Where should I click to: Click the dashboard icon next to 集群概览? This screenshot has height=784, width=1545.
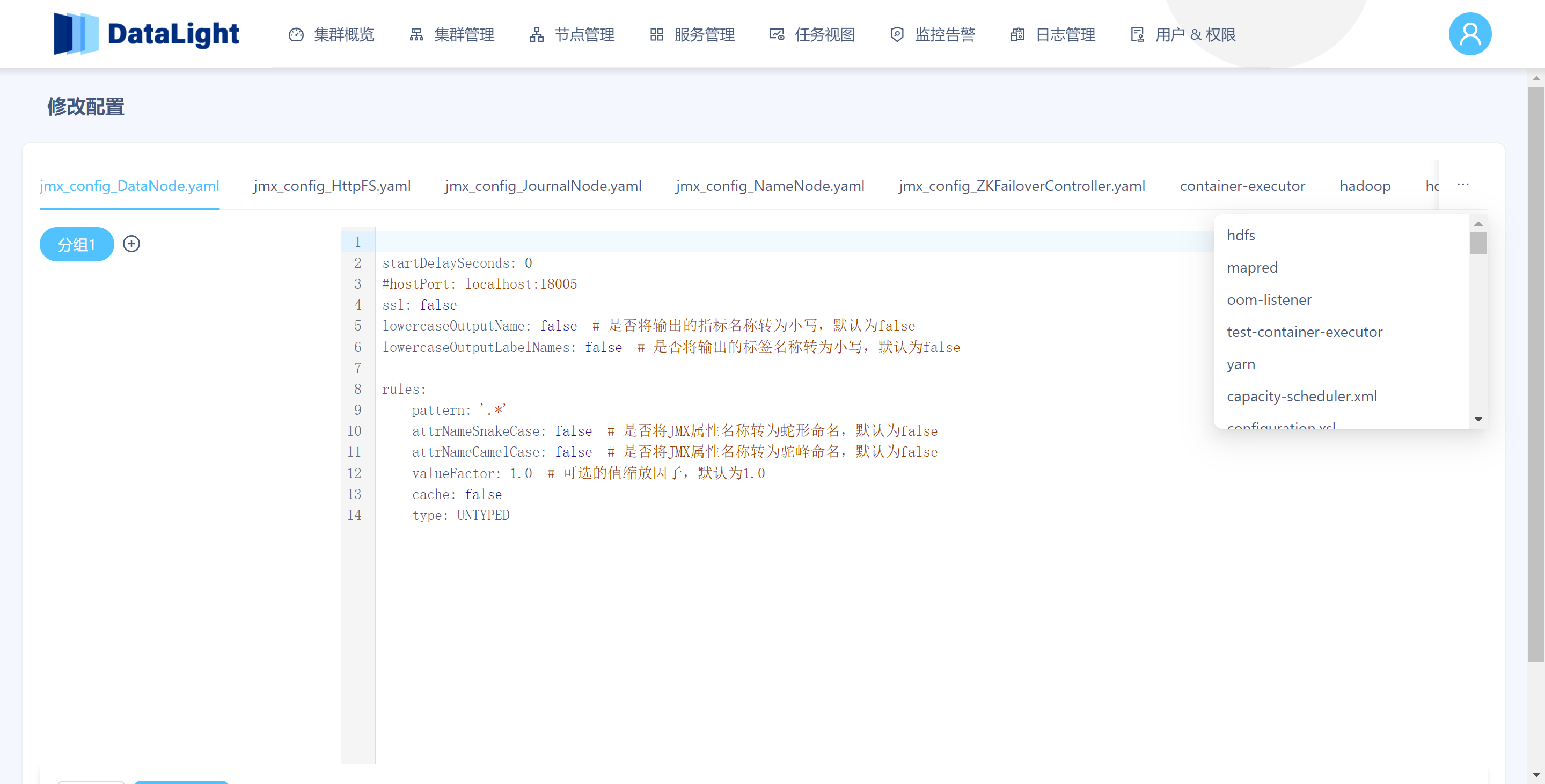tap(296, 35)
